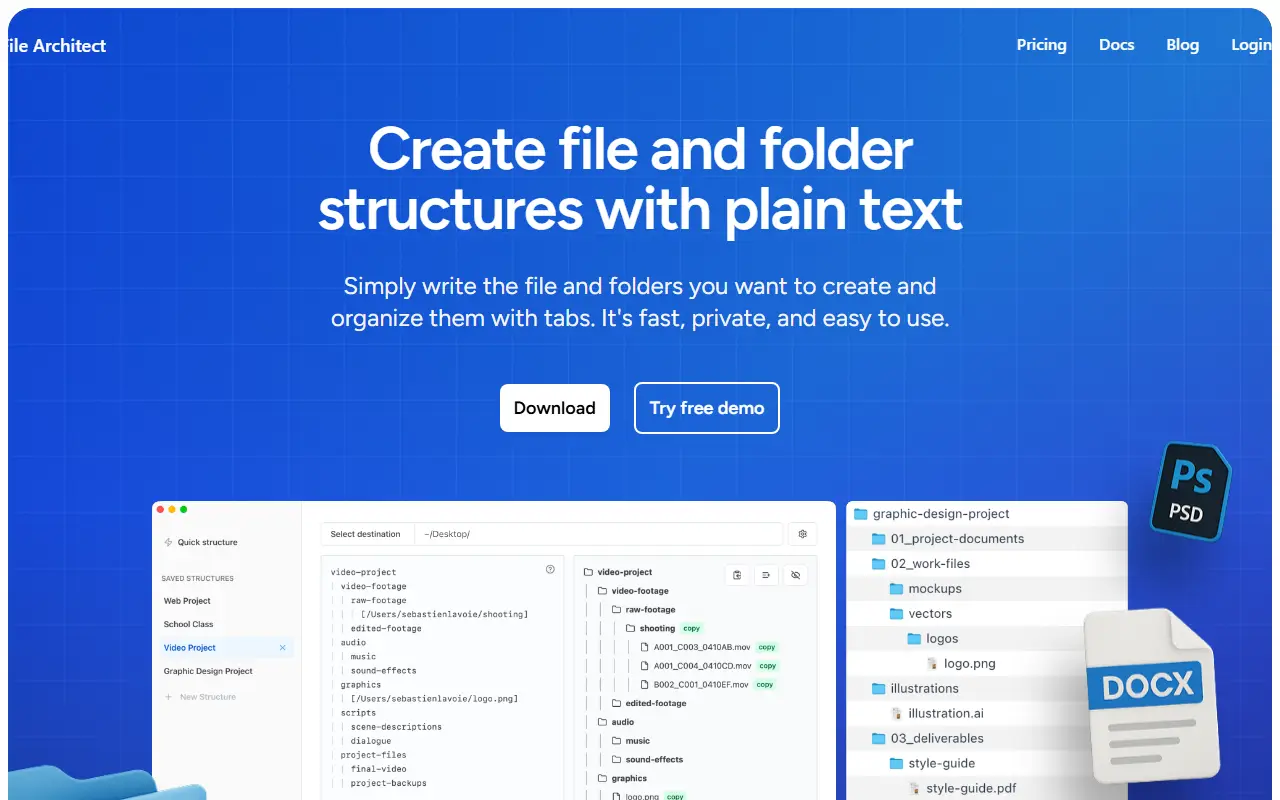Click the plus icon beside New Structure
Screen dimensions: 1280x800
coord(168,697)
